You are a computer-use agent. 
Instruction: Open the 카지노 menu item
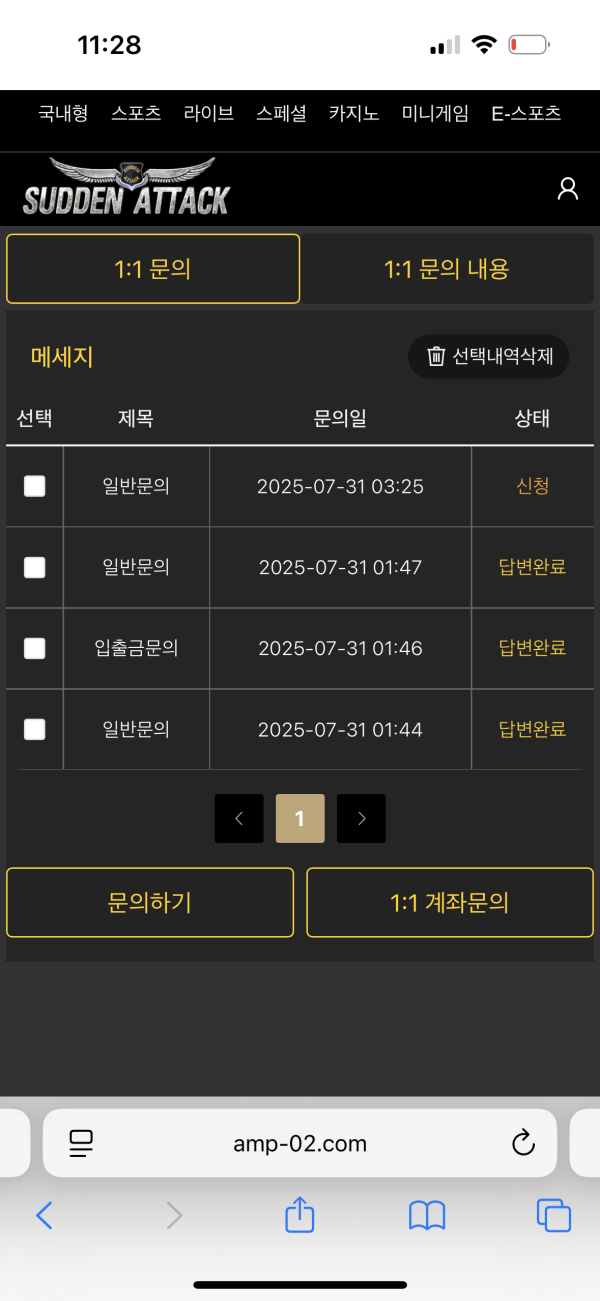coord(352,113)
